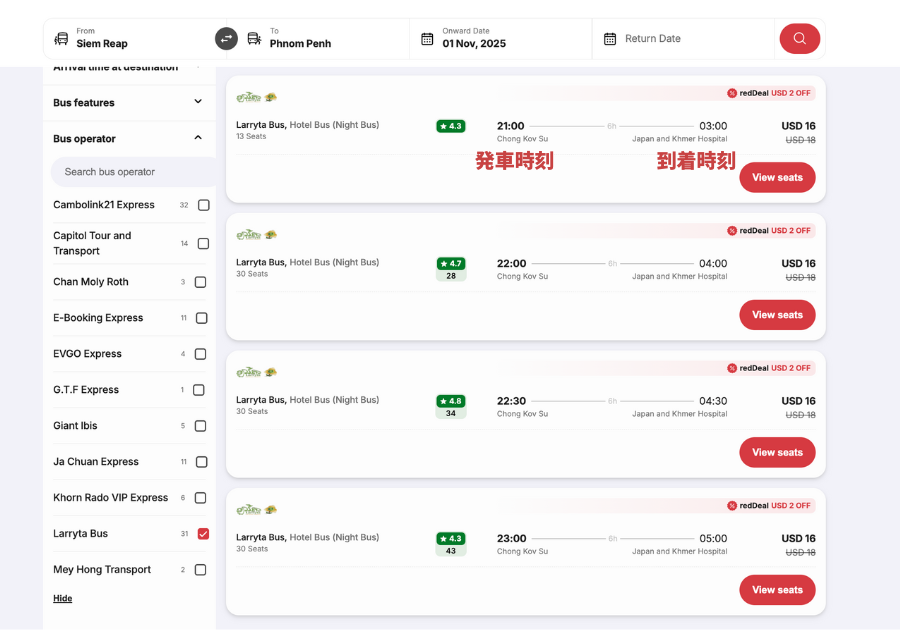Click the 03:00 arrival time
Screen dimensions: 900x630
tap(713, 126)
